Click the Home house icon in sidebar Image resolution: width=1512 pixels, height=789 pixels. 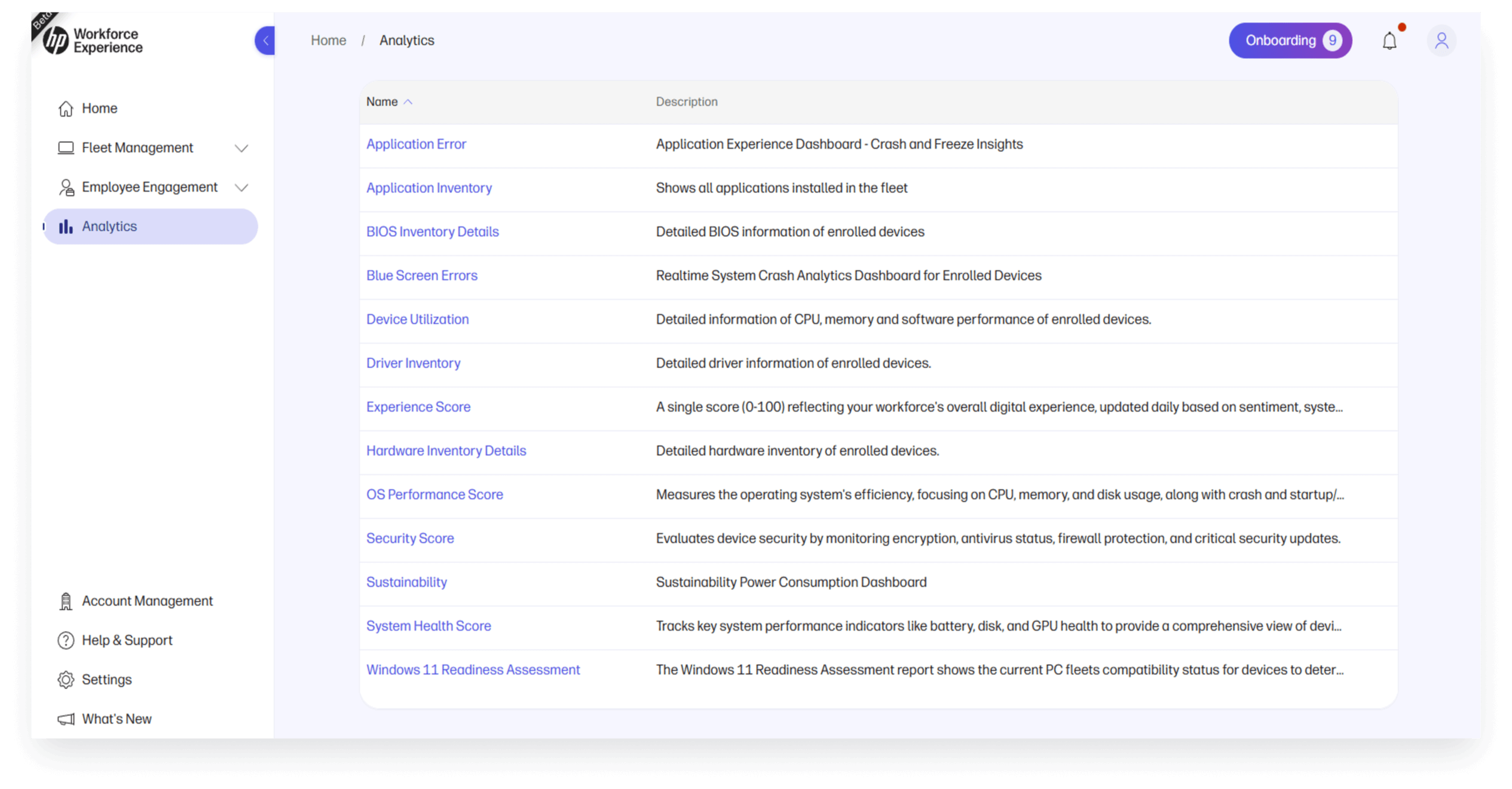pyautogui.click(x=66, y=109)
